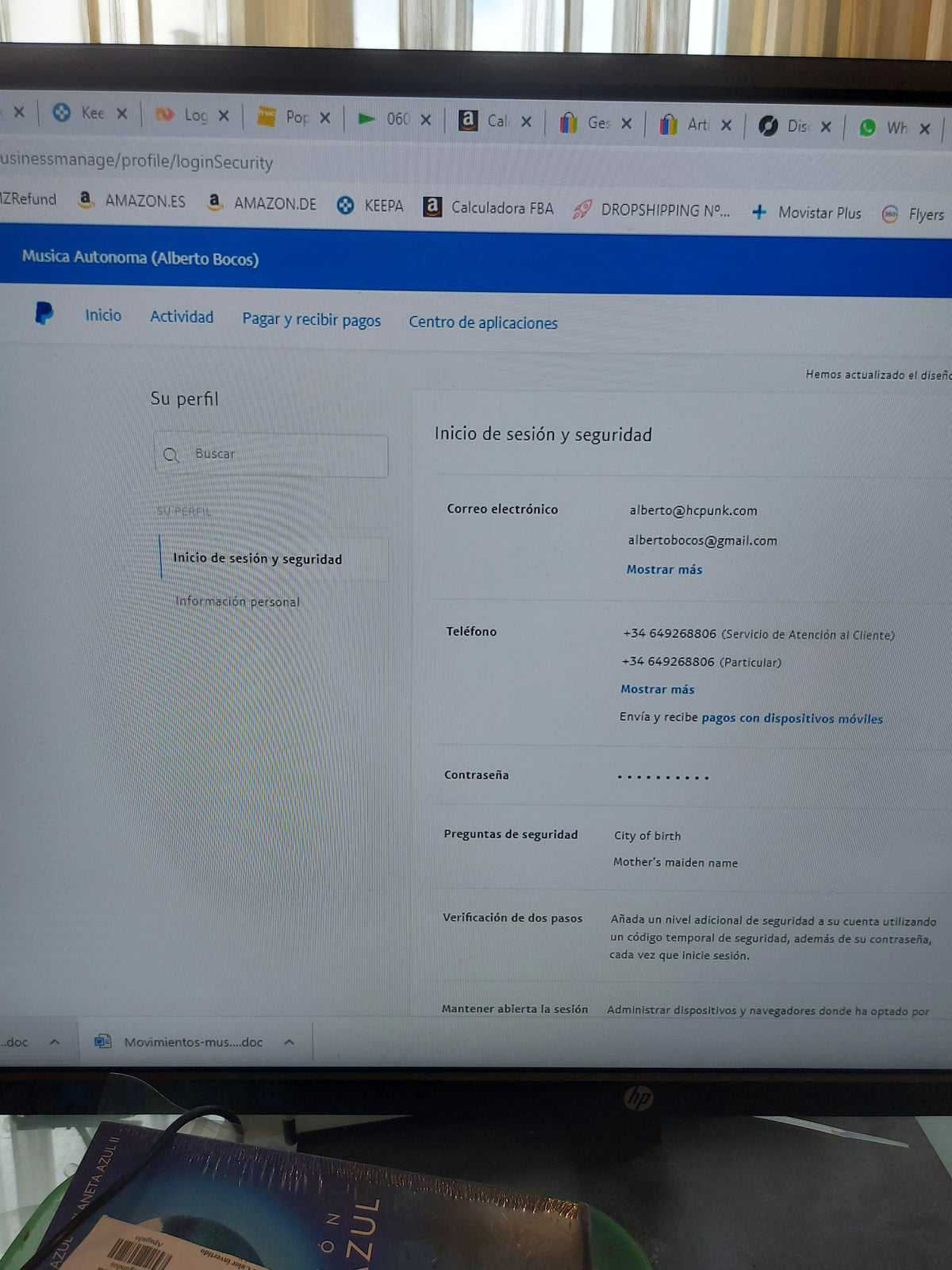Screen dimensions: 952x1270
Task: Click the Contraseña masked dots
Action: point(663,777)
